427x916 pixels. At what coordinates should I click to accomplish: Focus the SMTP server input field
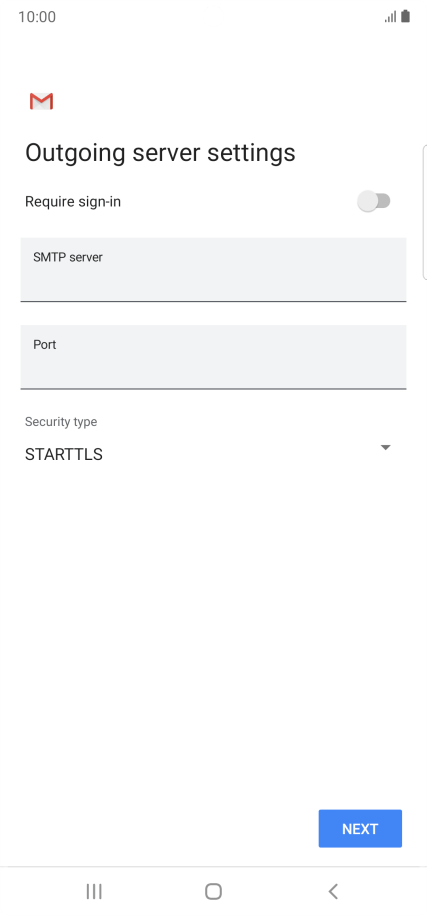tap(213, 270)
